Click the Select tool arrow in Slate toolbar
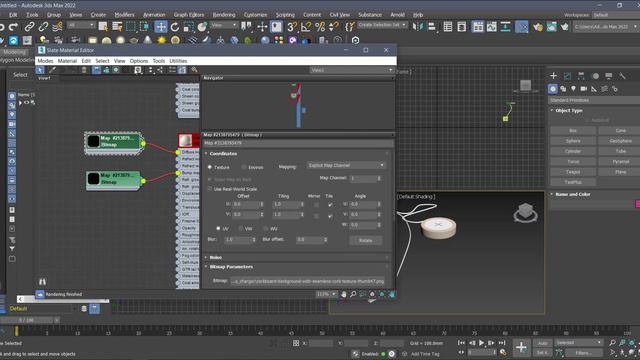This screenshot has width=640, height=360. [x=40, y=70]
